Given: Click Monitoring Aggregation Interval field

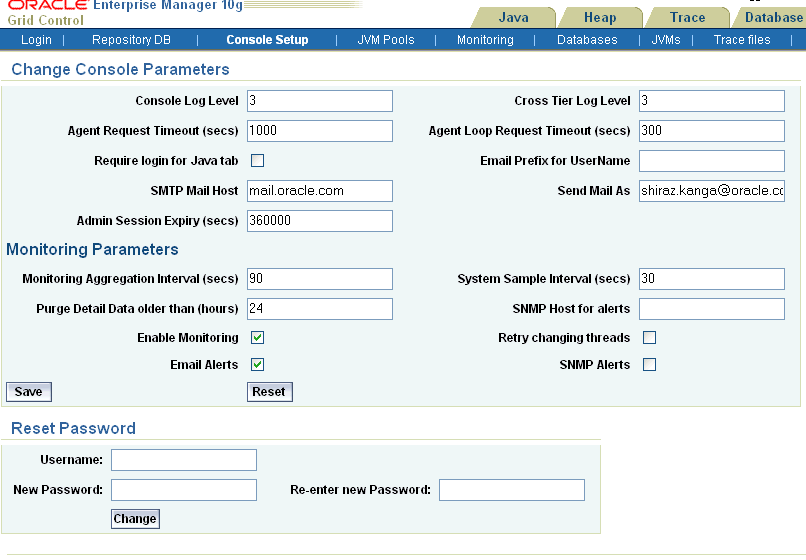Looking at the screenshot, I should pyautogui.click(x=320, y=279).
